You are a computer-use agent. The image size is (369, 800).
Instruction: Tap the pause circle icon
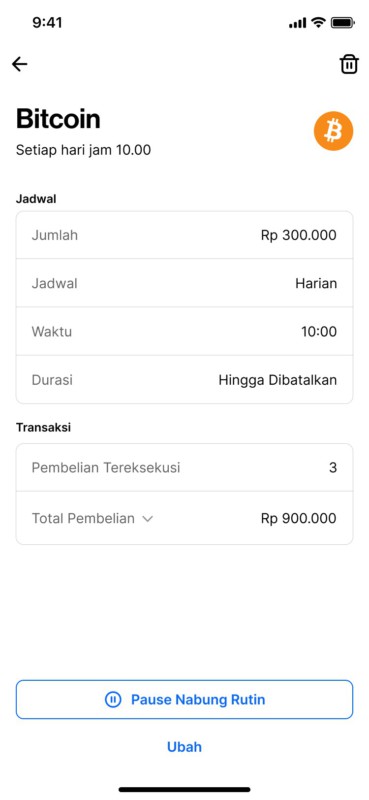pyautogui.click(x=113, y=699)
